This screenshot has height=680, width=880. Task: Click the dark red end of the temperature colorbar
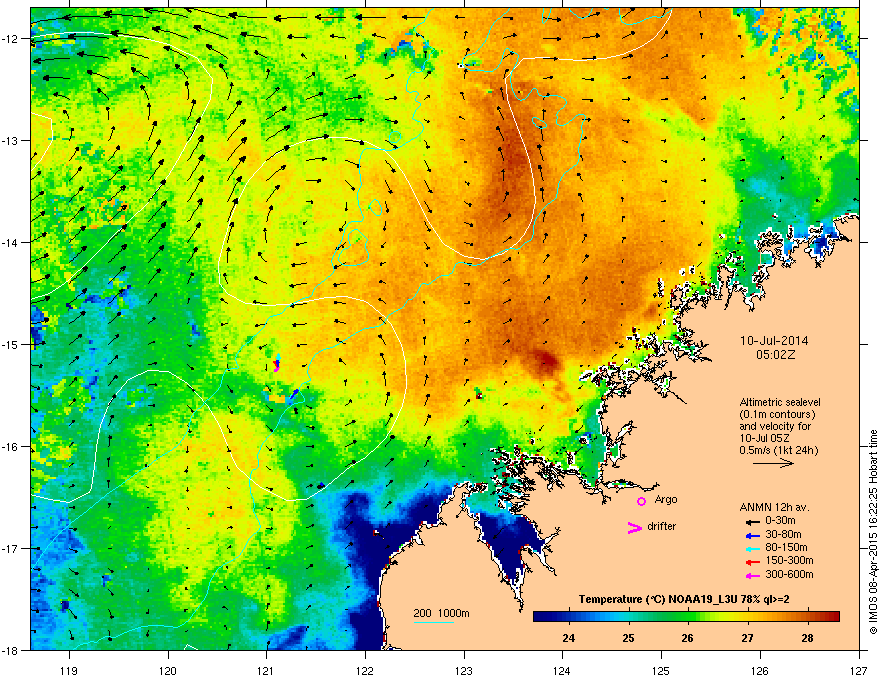833,616
